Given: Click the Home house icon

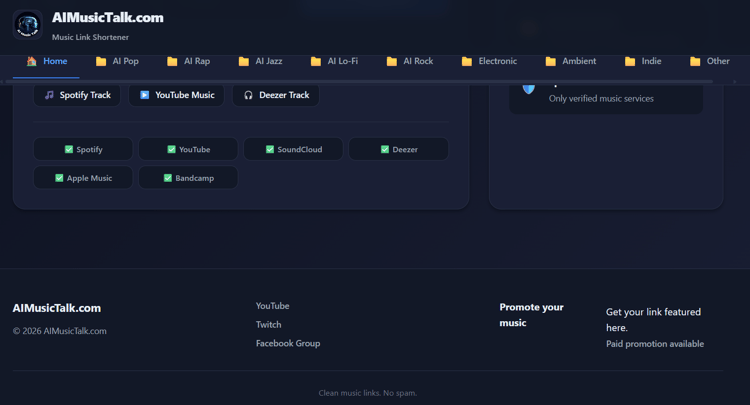Looking at the screenshot, I should (x=32, y=61).
